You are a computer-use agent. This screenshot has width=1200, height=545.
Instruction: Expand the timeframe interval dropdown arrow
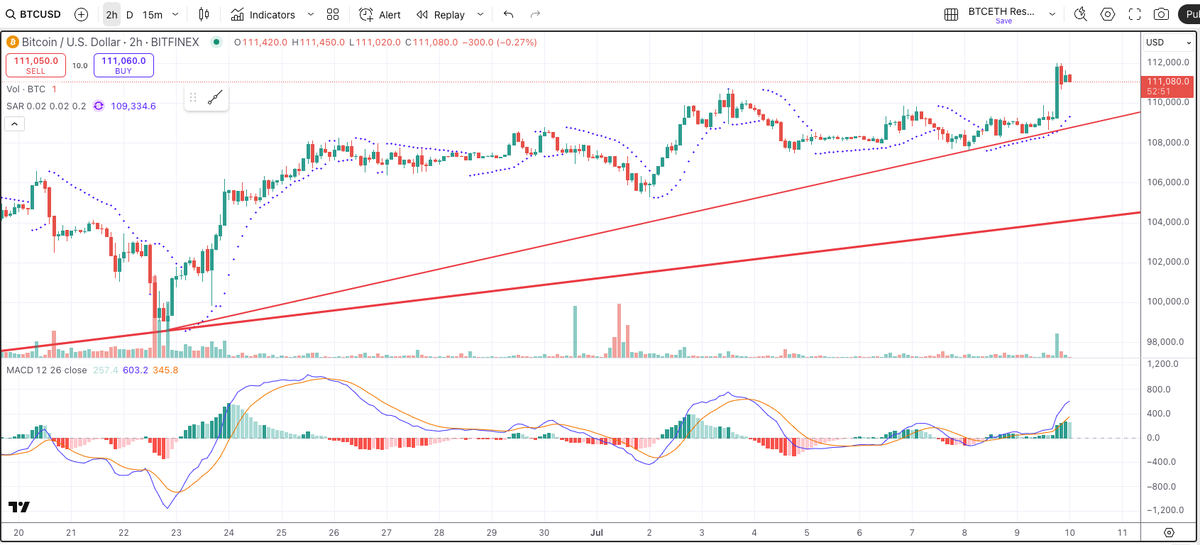pos(177,15)
